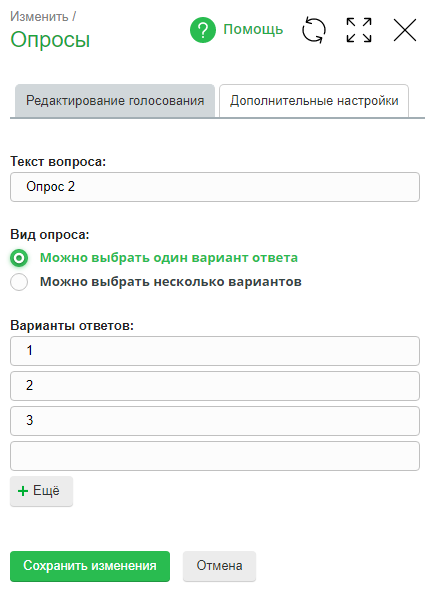This screenshot has width=433, height=595.
Task: Click the green plus icon beside Ещё
Action: 23,491
